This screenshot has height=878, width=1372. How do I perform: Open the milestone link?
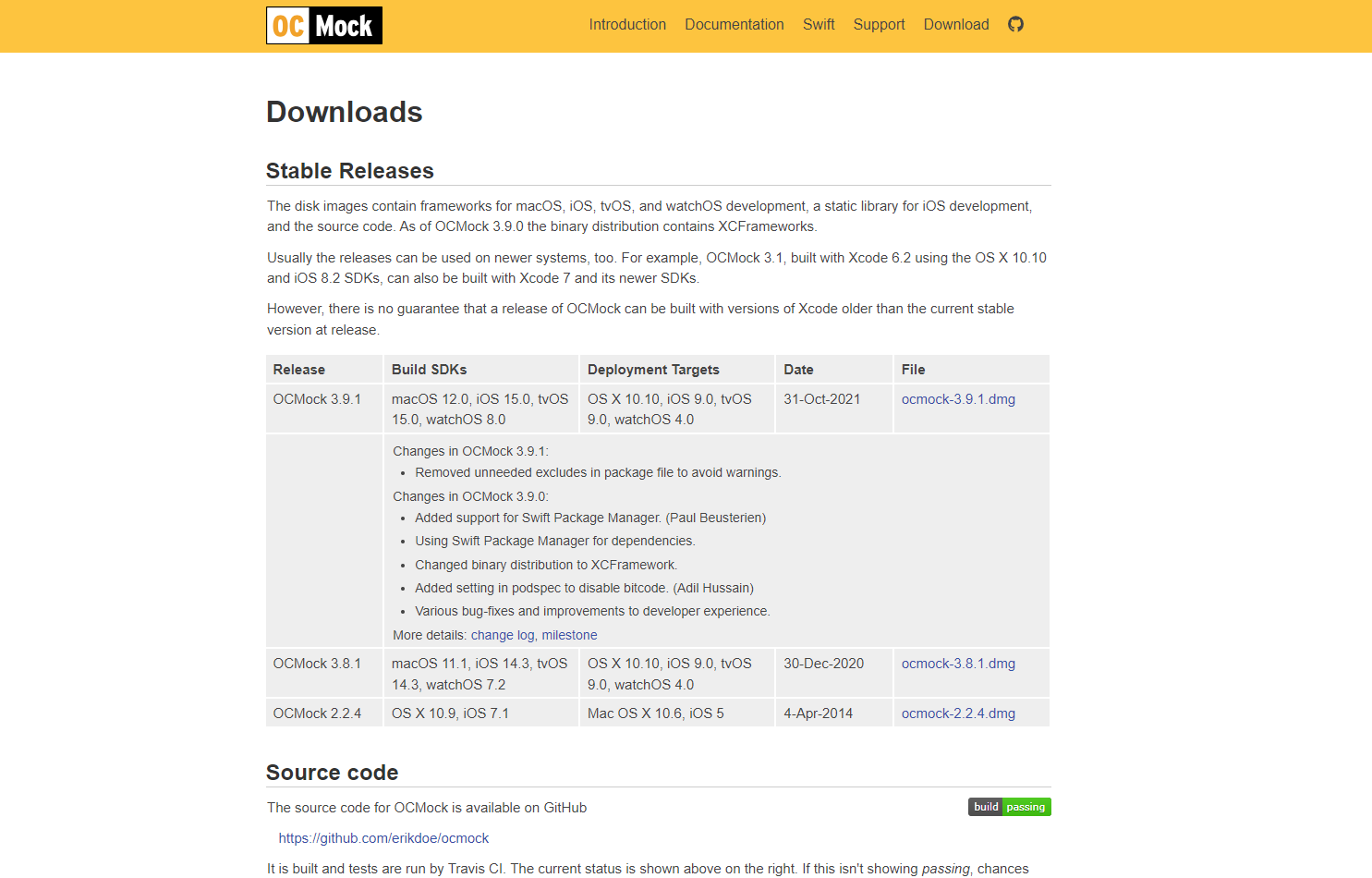point(569,635)
